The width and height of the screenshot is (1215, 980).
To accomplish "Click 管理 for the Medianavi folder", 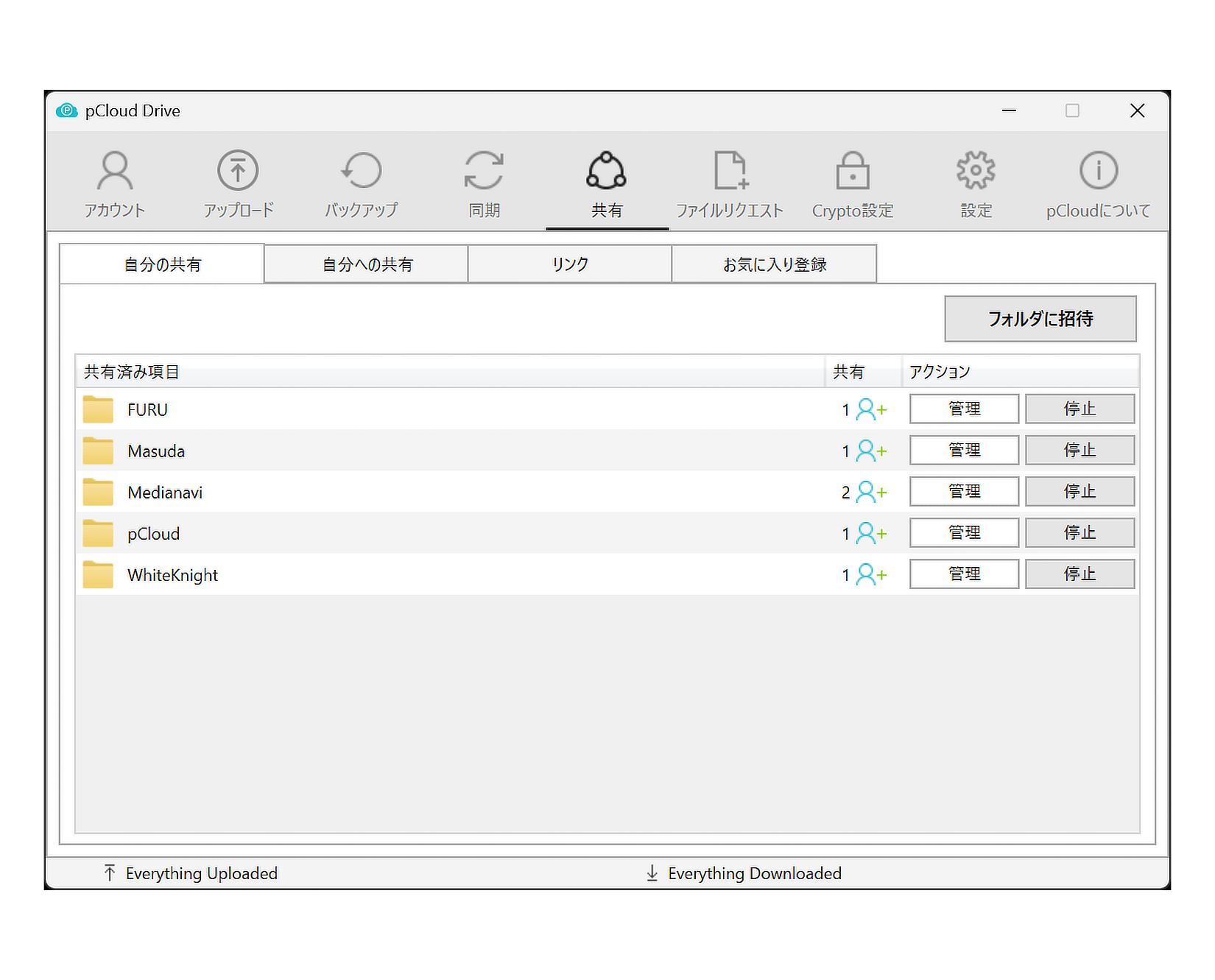I will (x=965, y=491).
